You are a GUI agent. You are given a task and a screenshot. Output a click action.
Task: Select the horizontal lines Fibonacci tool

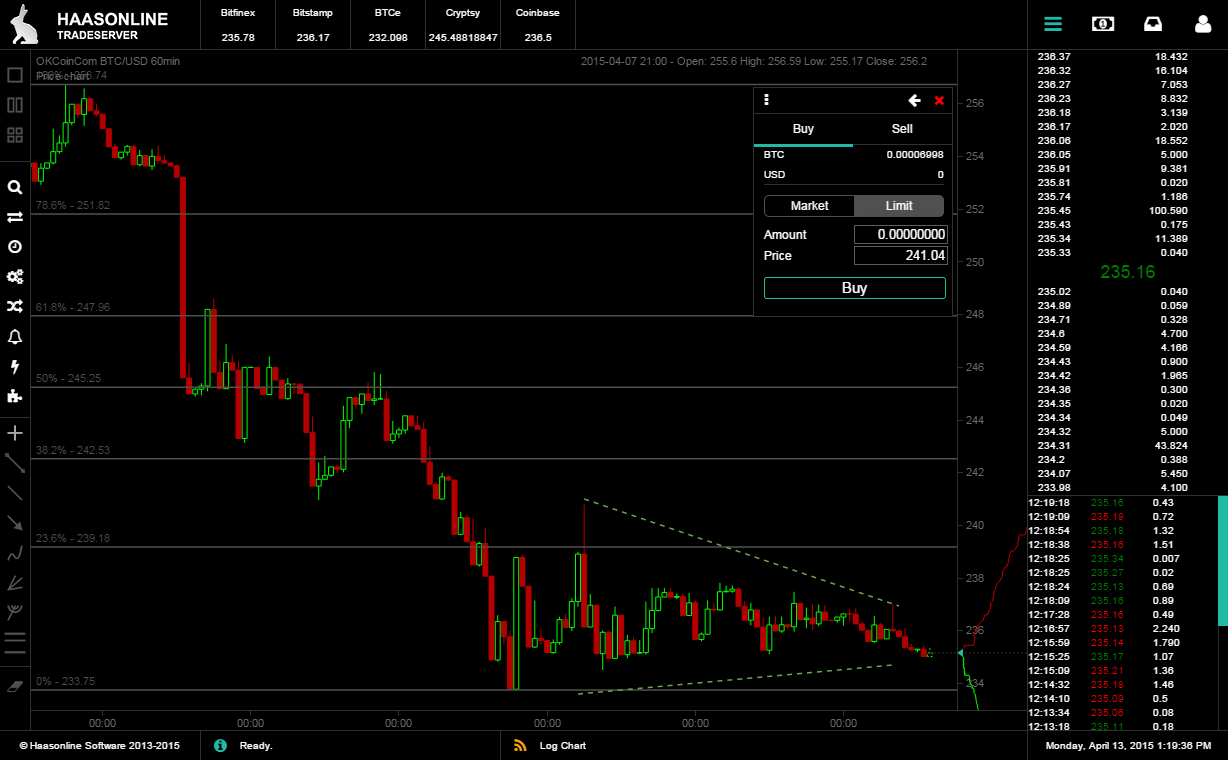coord(15,641)
